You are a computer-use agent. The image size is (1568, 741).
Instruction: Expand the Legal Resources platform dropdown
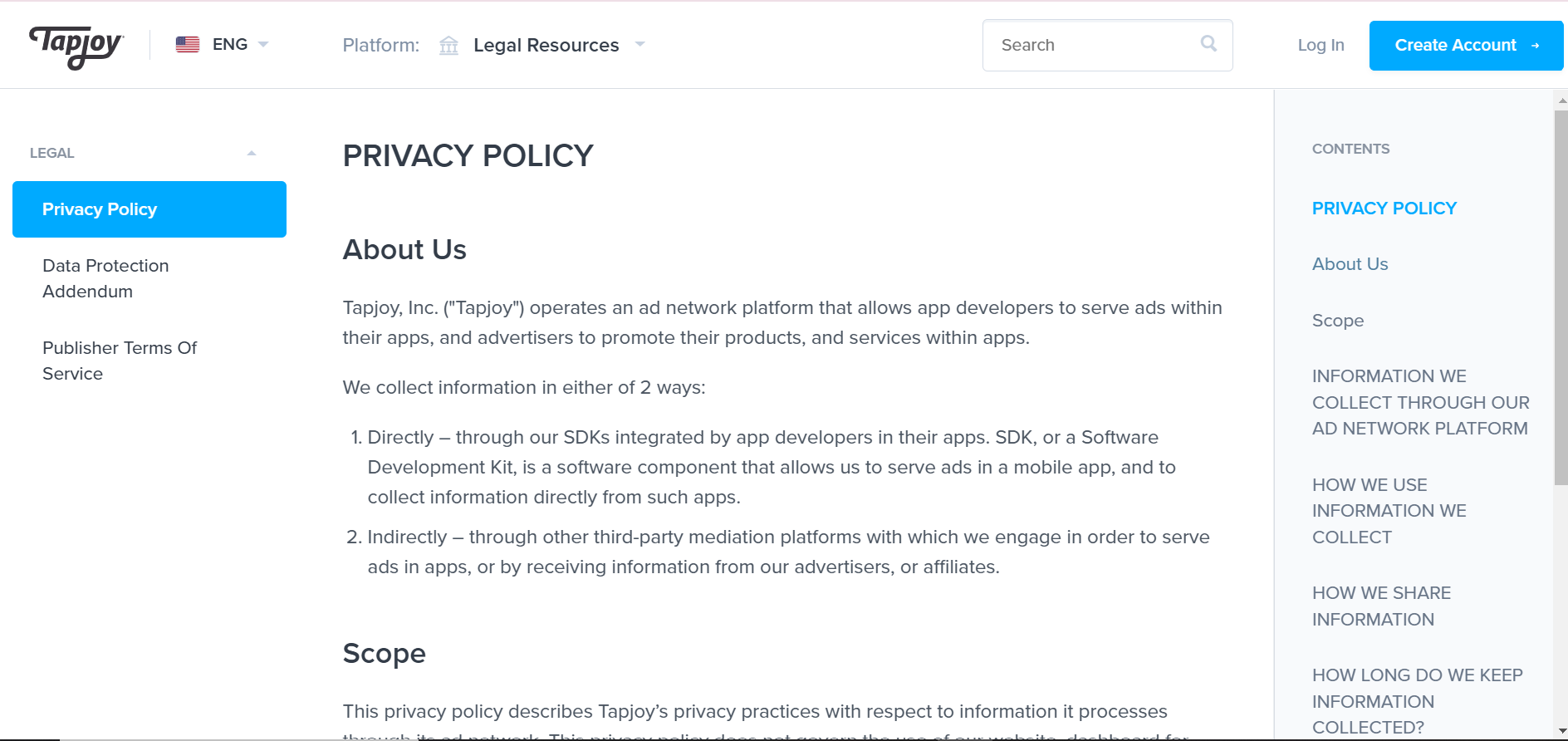coord(639,45)
